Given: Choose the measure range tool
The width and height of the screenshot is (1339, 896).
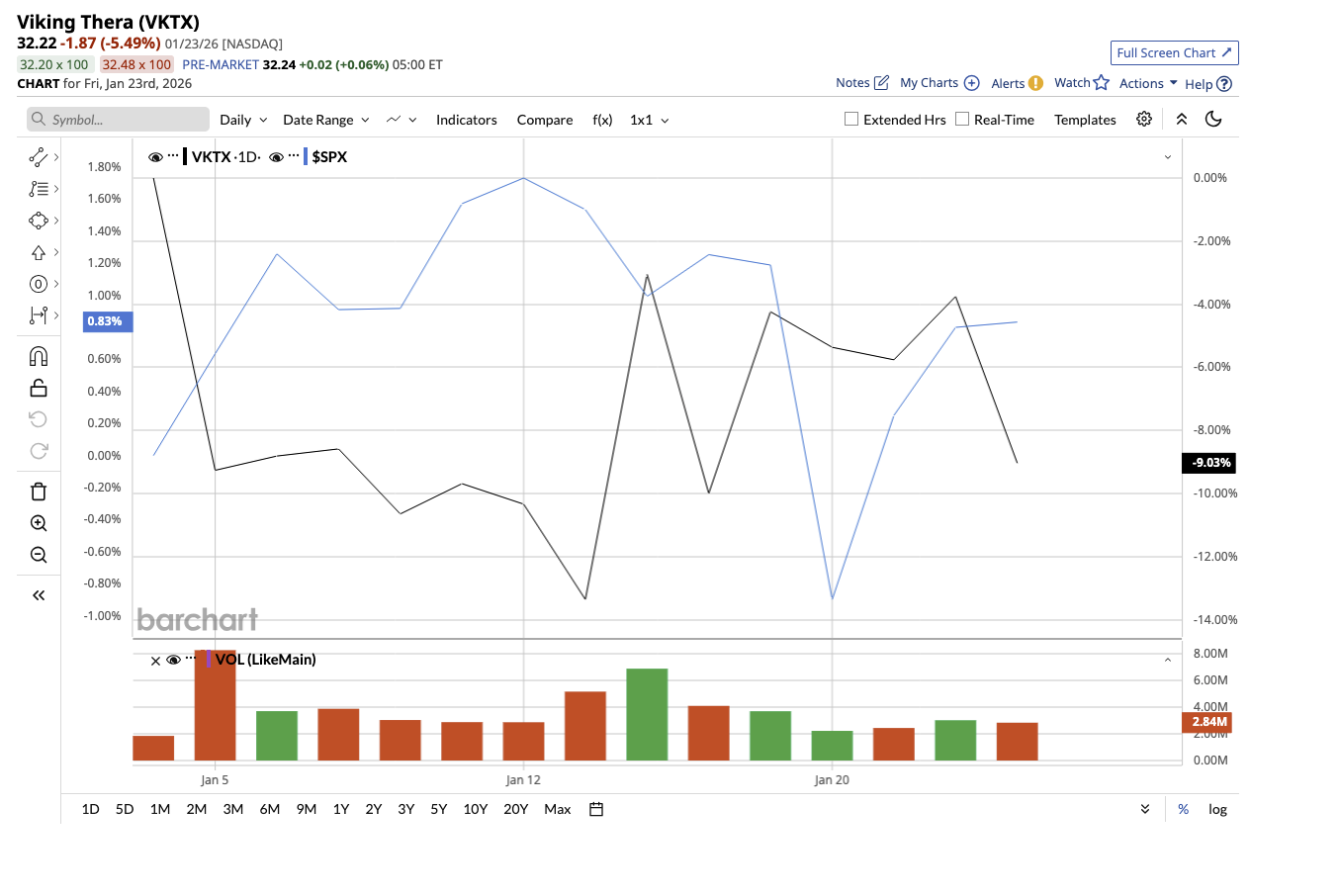Looking at the screenshot, I should point(39,315).
